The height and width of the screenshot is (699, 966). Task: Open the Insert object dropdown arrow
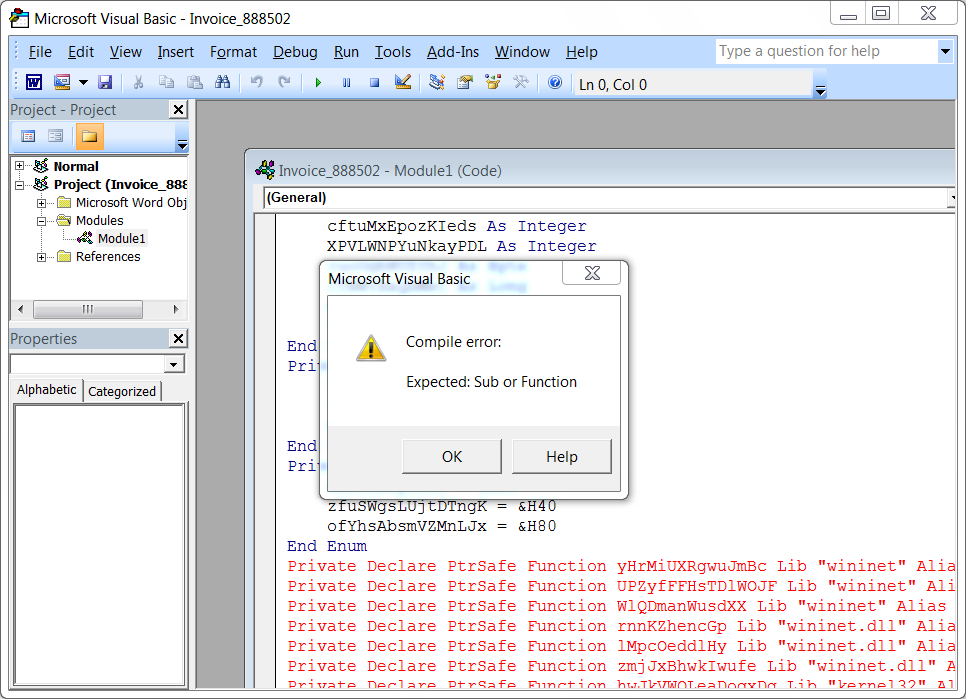point(83,82)
